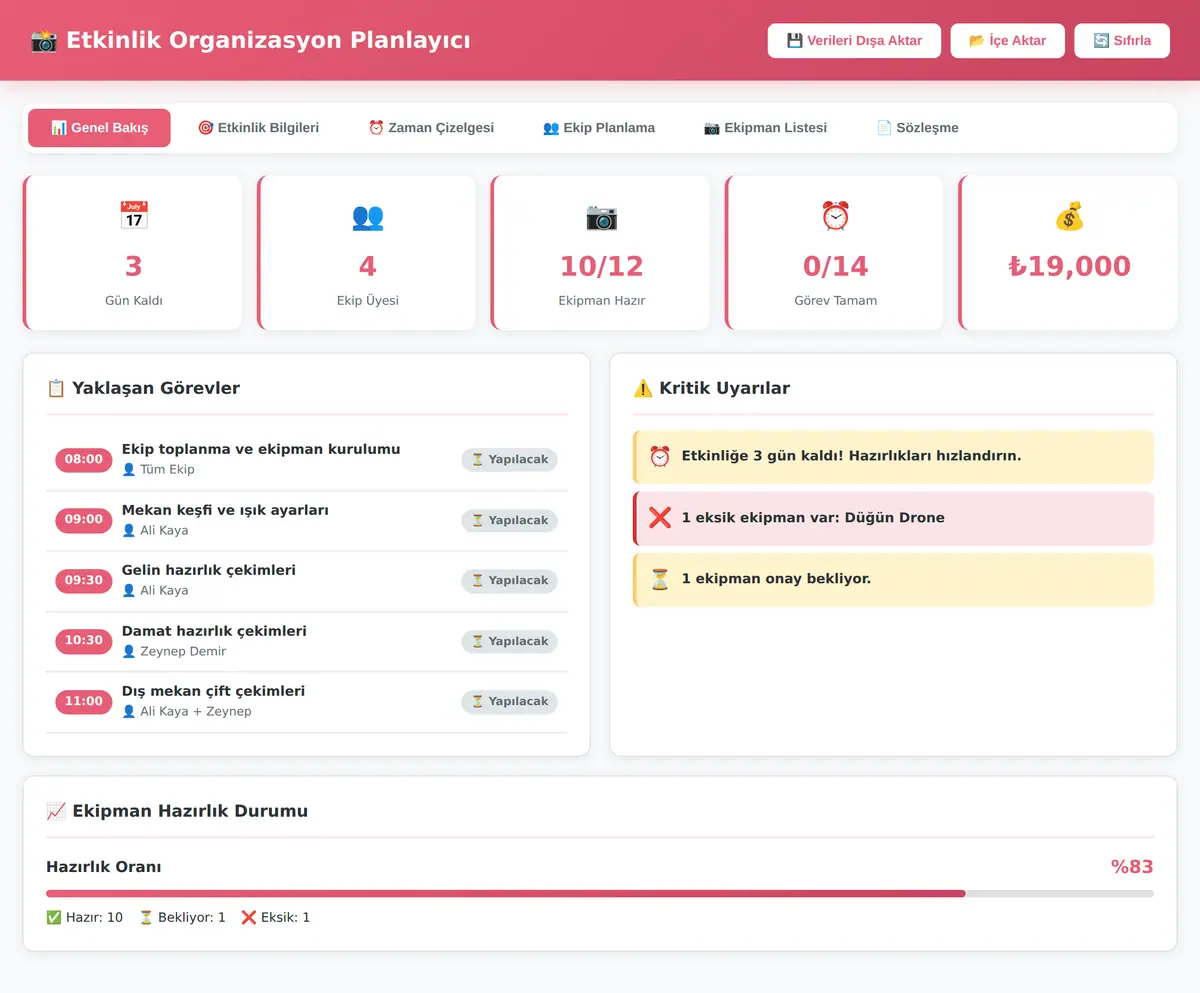Click Yapılacak badge on Gelin hazırlık çekimleri
The width and height of the screenshot is (1200, 993).
(x=510, y=580)
